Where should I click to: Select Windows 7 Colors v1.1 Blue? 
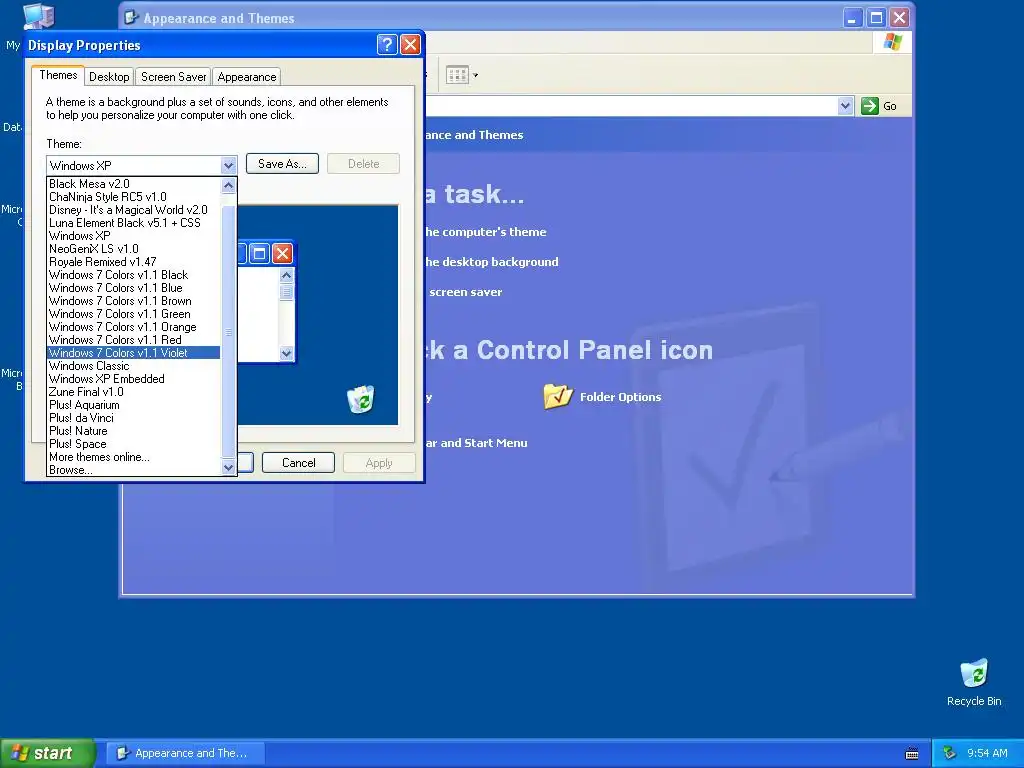tap(134, 288)
